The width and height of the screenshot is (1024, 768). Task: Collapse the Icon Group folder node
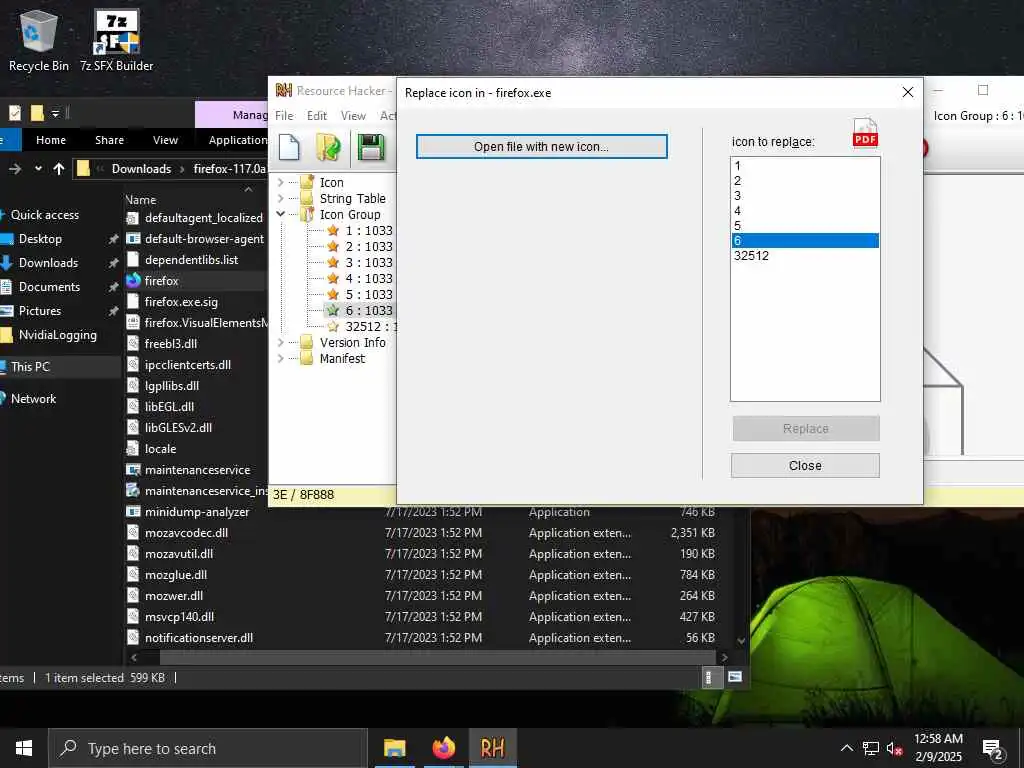pyautogui.click(x=281, y=214)
